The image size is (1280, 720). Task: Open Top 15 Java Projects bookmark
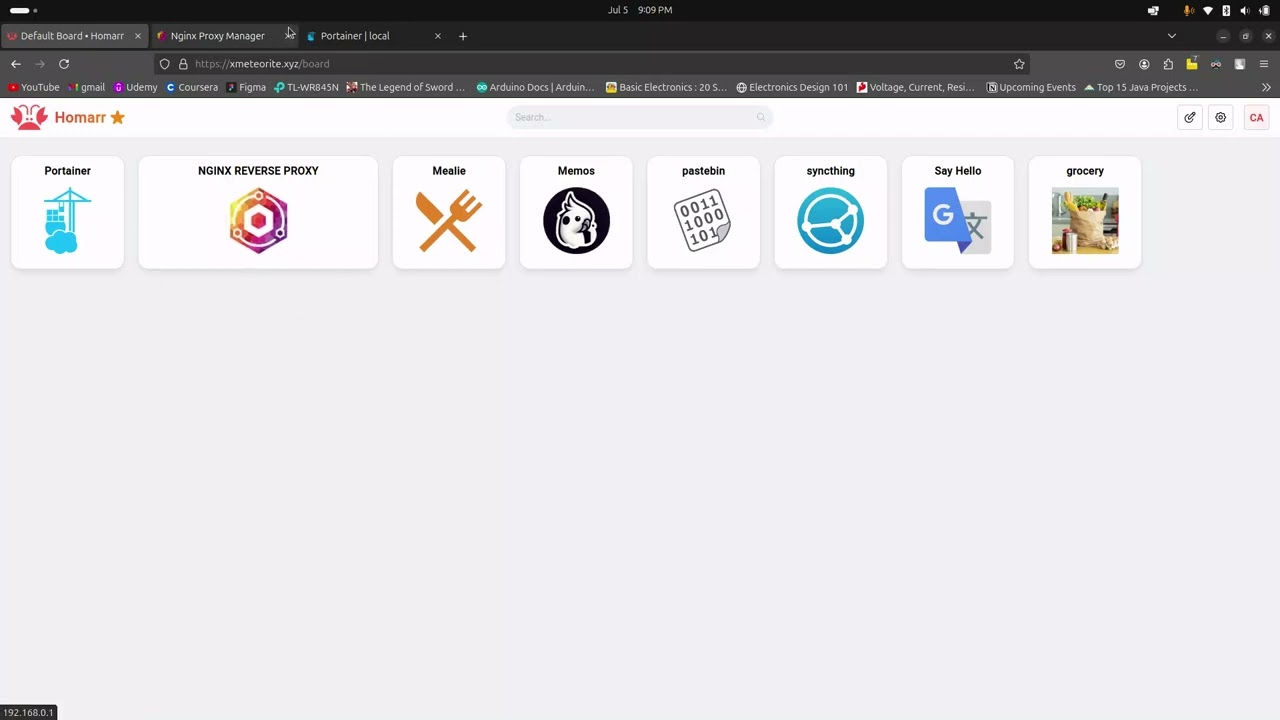coord(1141,87)
